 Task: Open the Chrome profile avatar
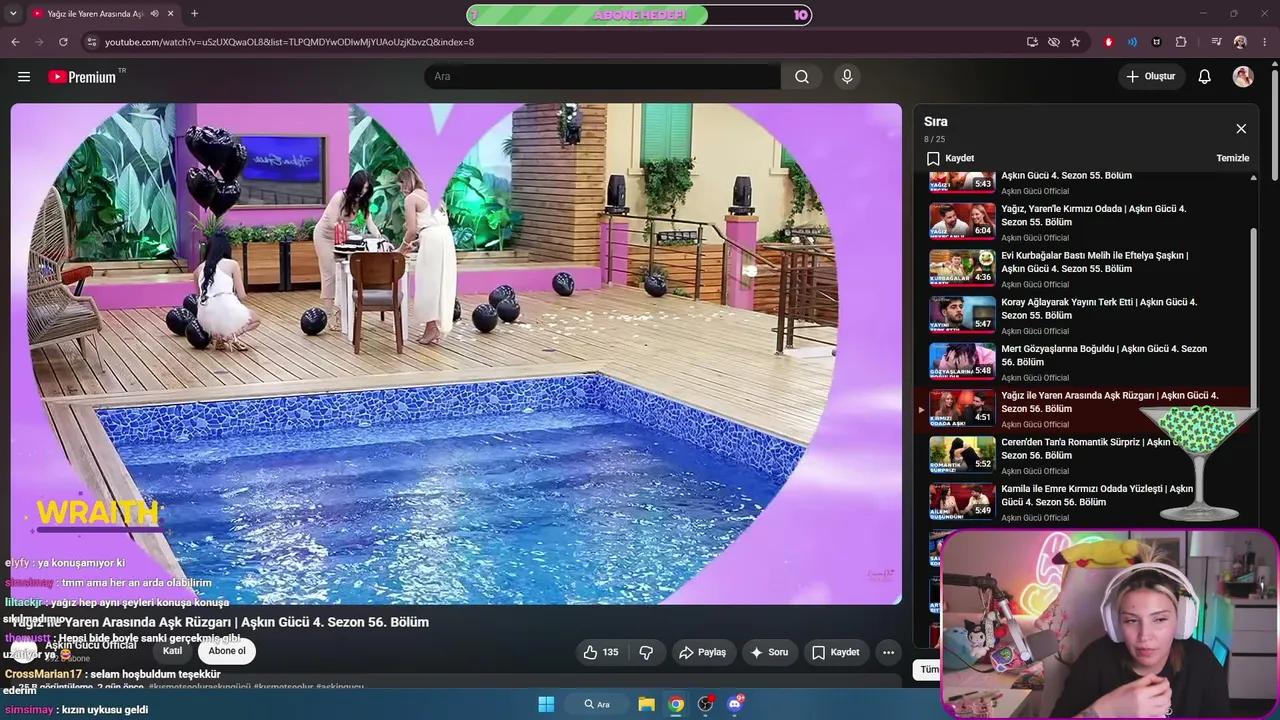[1240, 42]
